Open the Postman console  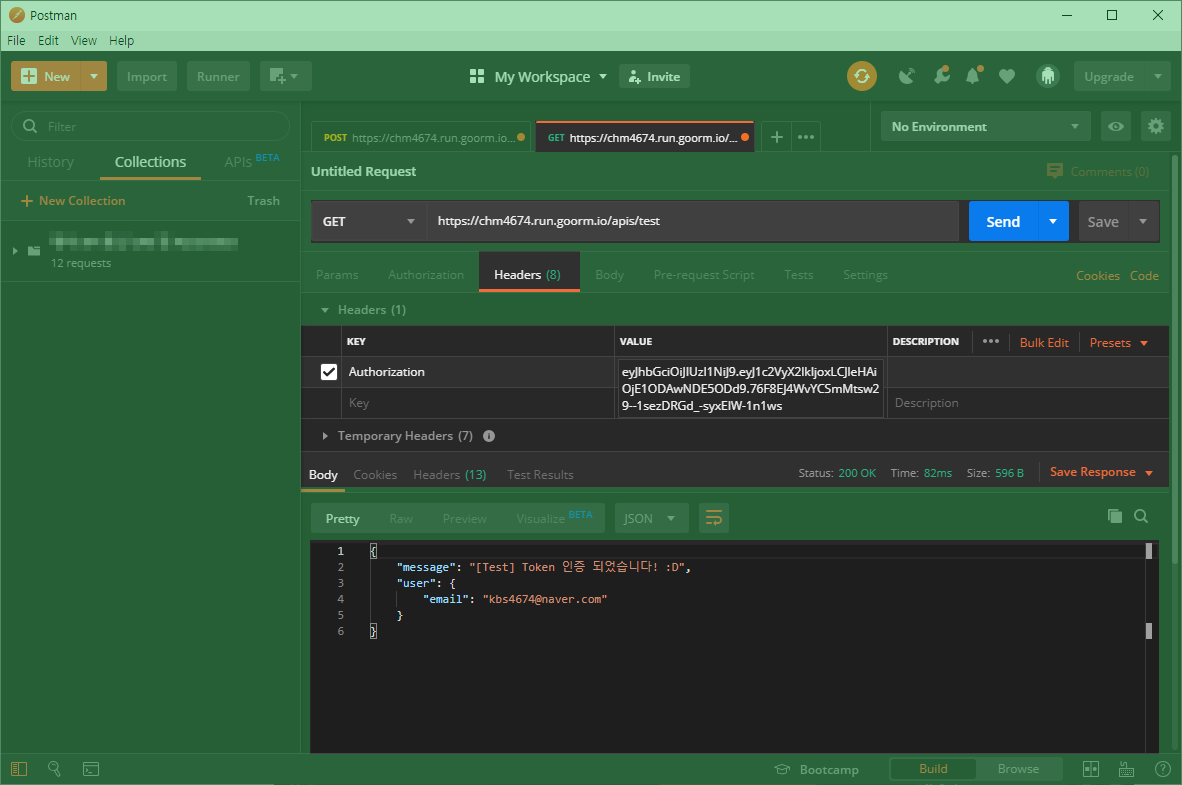pyautogui.click(x=90, y=768)
